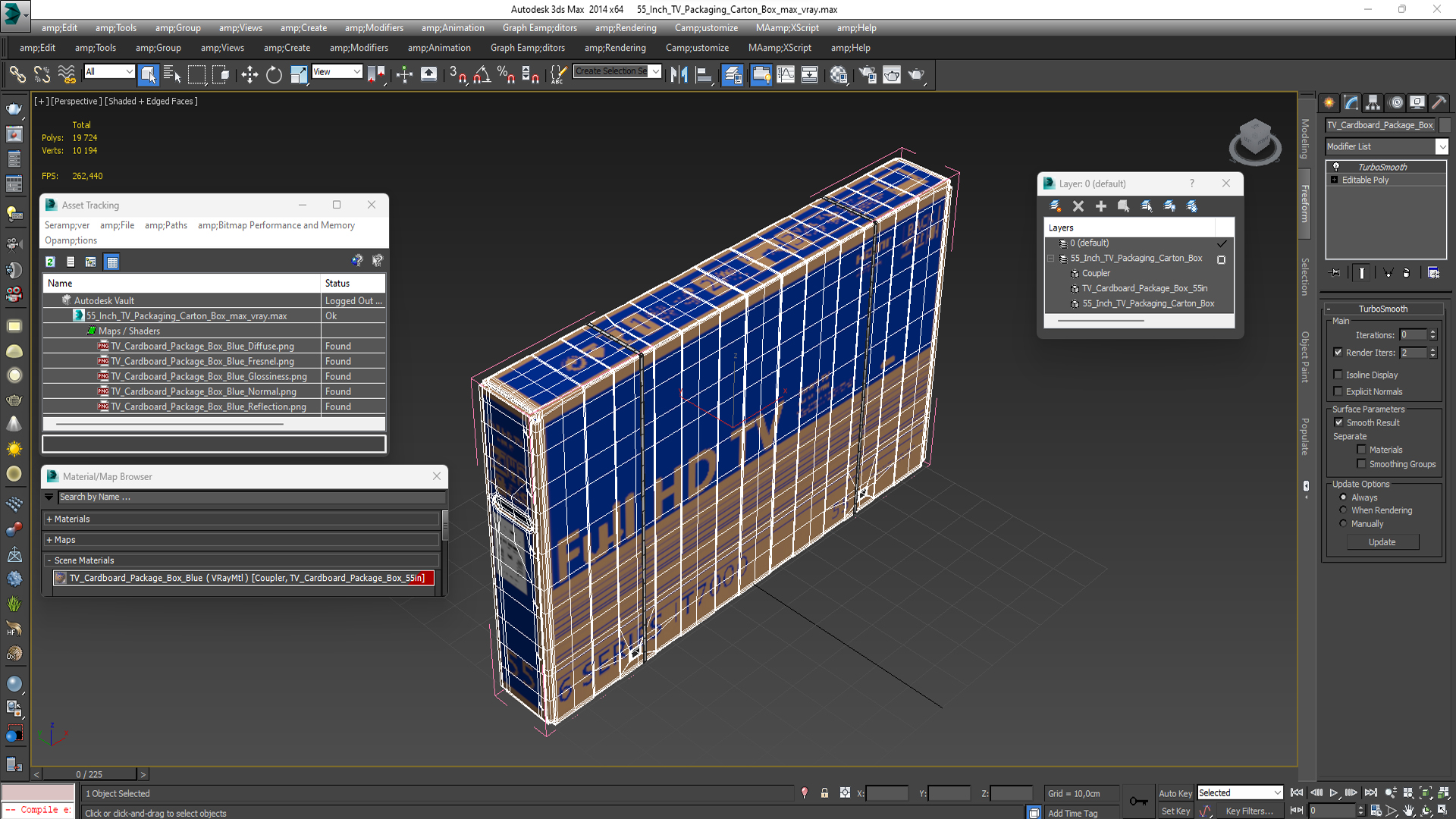Click Delete layer X icon in Layer dialog
This screenshot has width=1456, height=819.
[x=1078, y=206]
